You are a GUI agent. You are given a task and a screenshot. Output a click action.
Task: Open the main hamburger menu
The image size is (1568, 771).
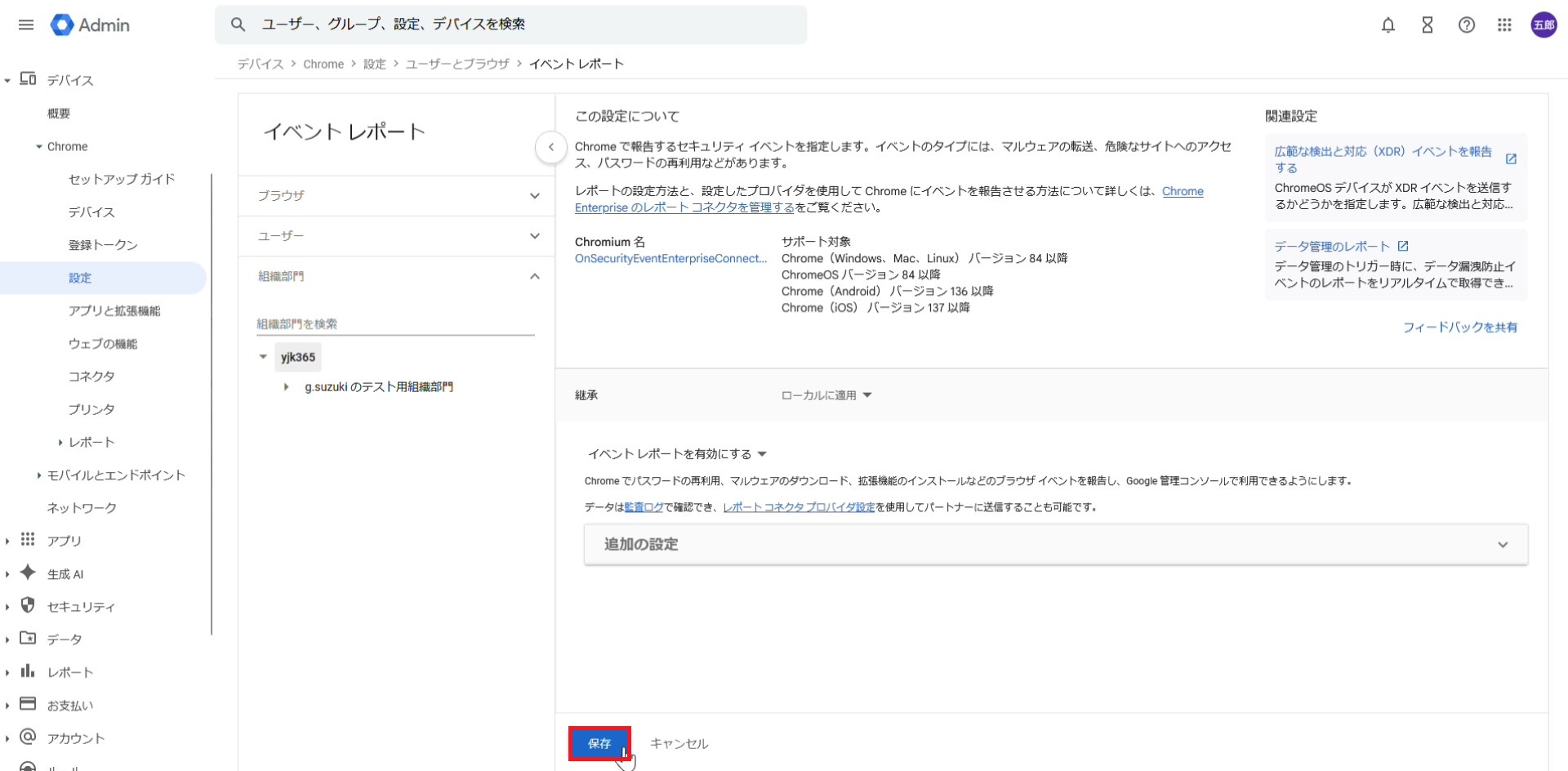pos(26,25)
